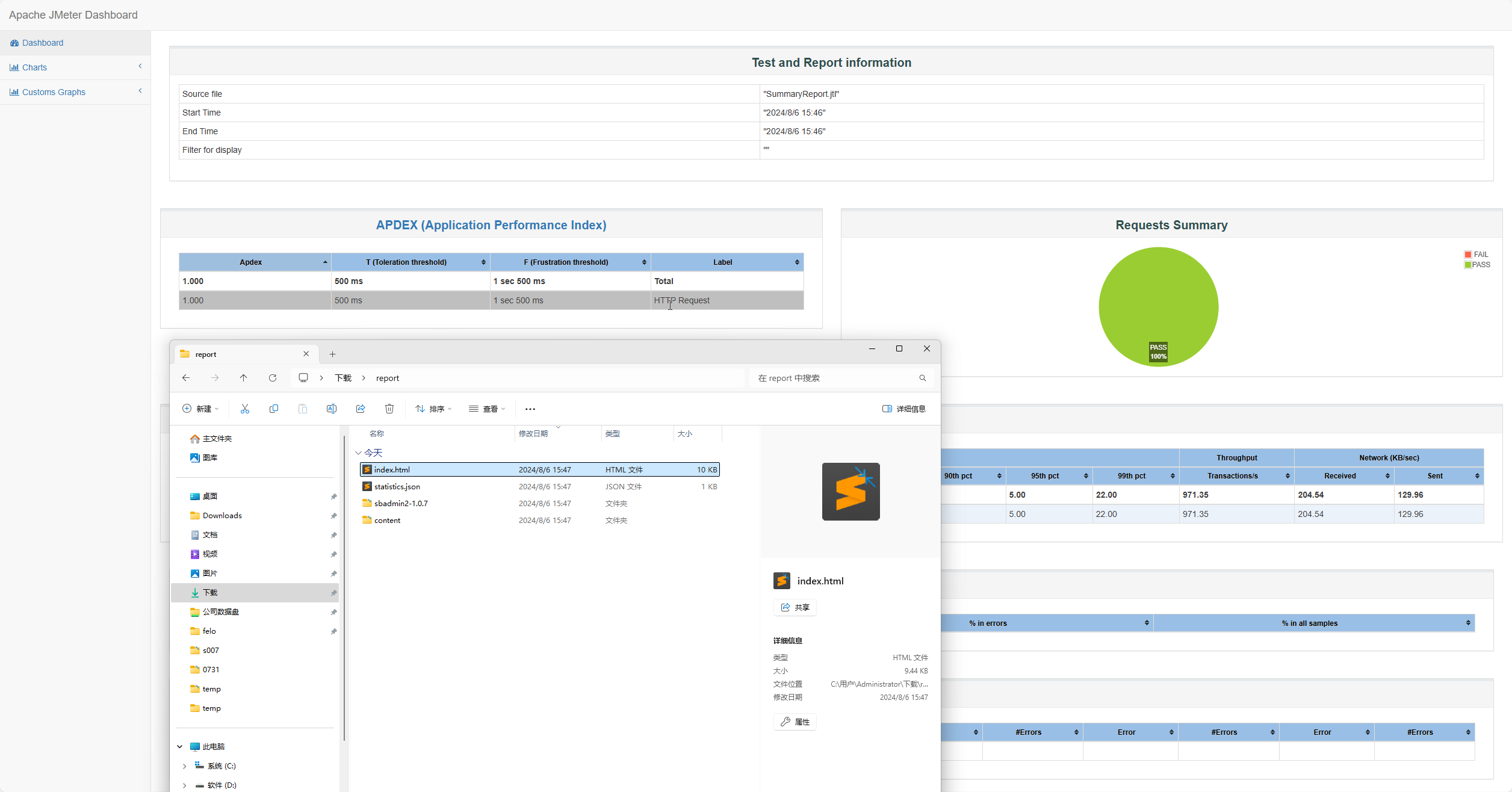Click the 主文件夹 home icon in navigation pane
Screen dimensions: 1512x792
[x=195, y=439]
